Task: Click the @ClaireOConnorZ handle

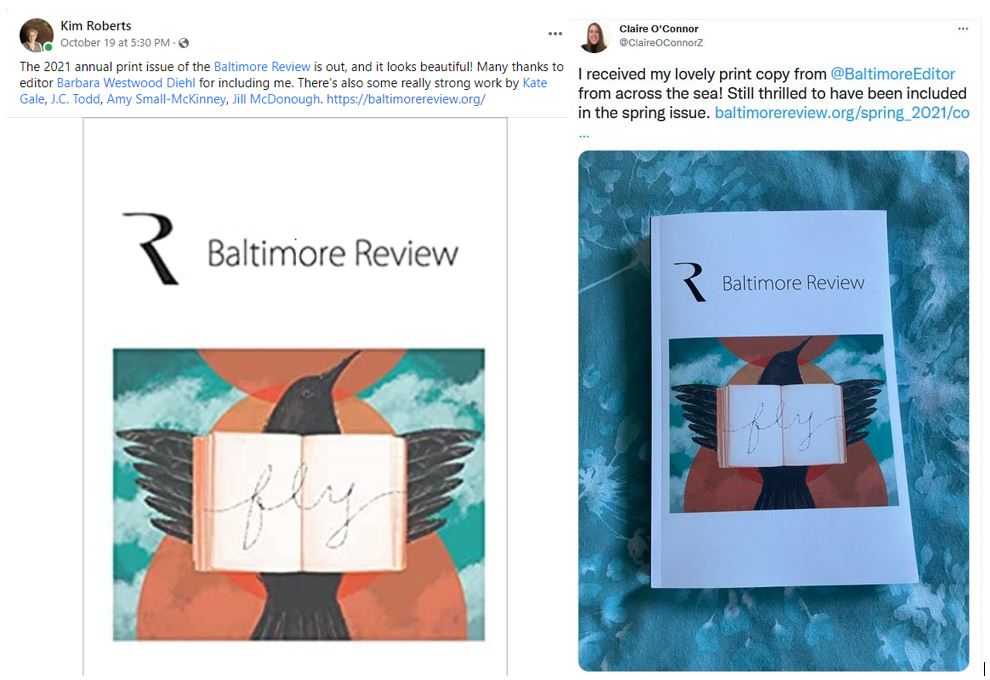Action: tap(661, 43)
